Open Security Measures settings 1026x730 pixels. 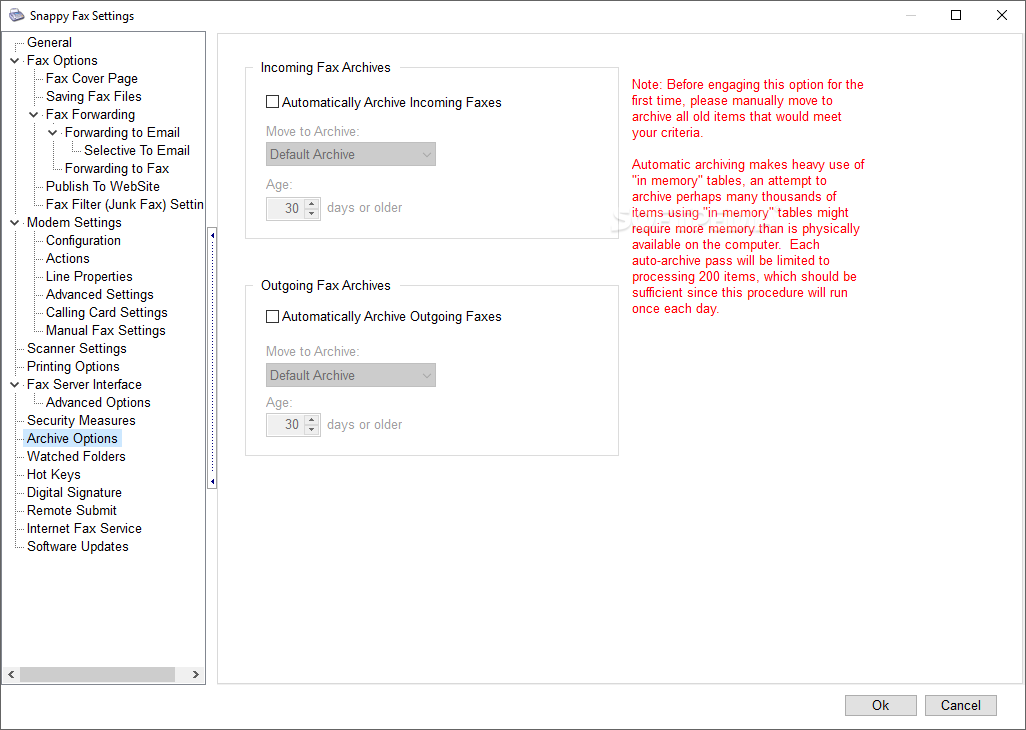(81, 420)
